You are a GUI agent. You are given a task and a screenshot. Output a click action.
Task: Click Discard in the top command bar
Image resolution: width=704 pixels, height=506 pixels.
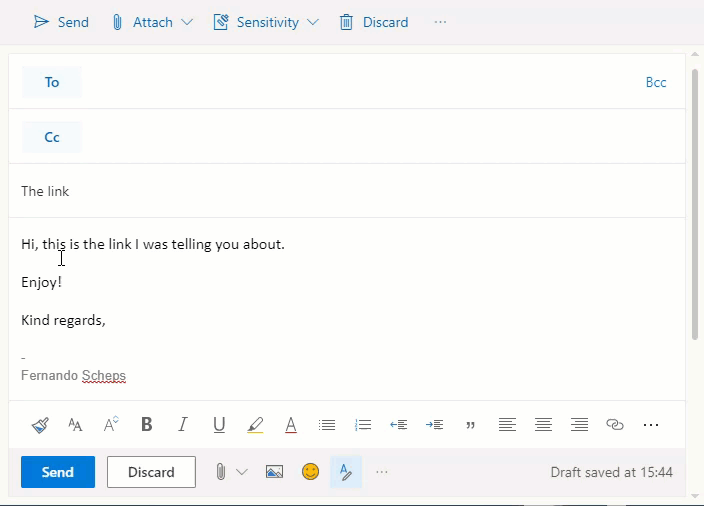(x=374, y=22)
